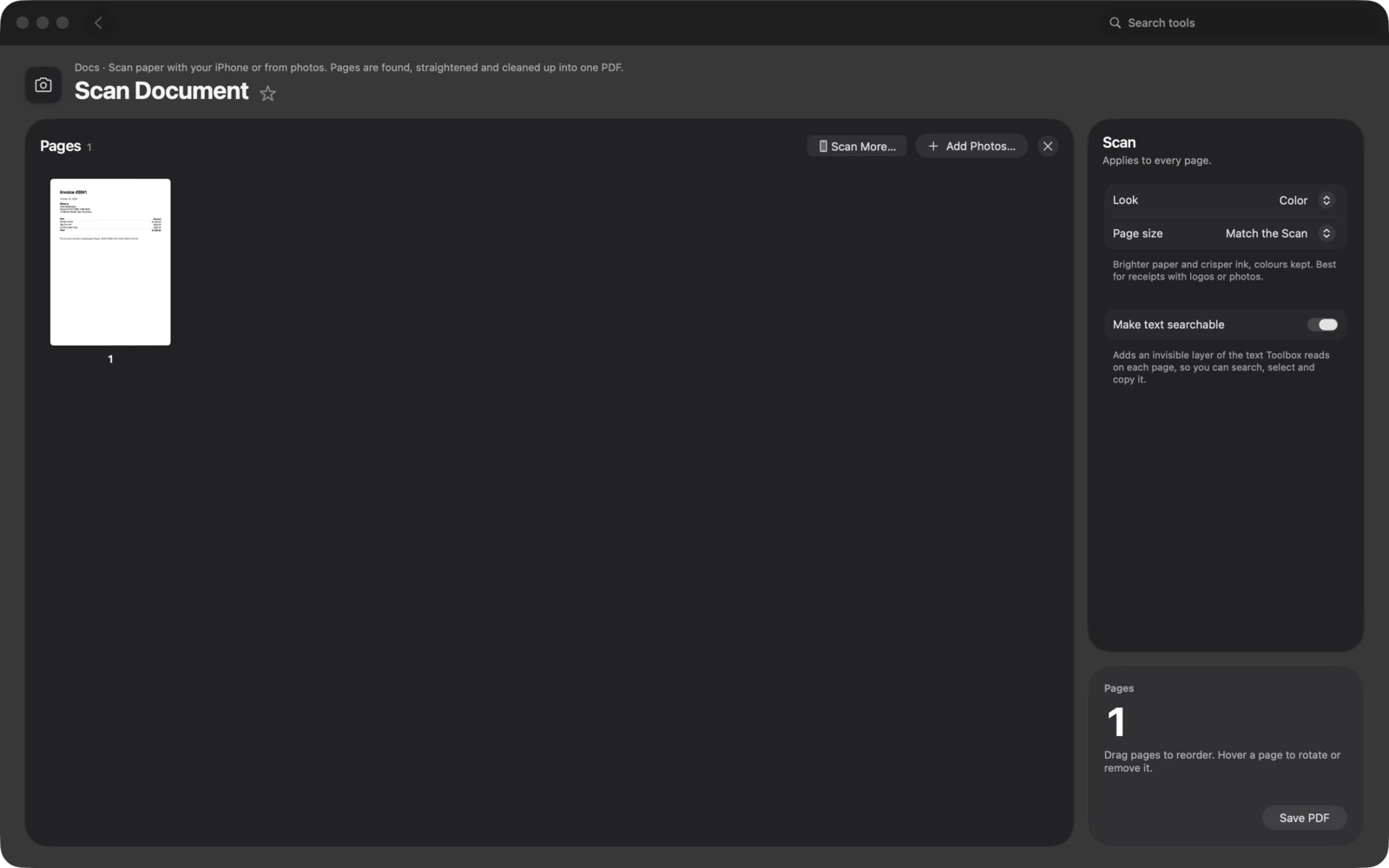1389x868 pixels.
Task: Click the plus icon in Add Photos
Action: tap(933, 146)
